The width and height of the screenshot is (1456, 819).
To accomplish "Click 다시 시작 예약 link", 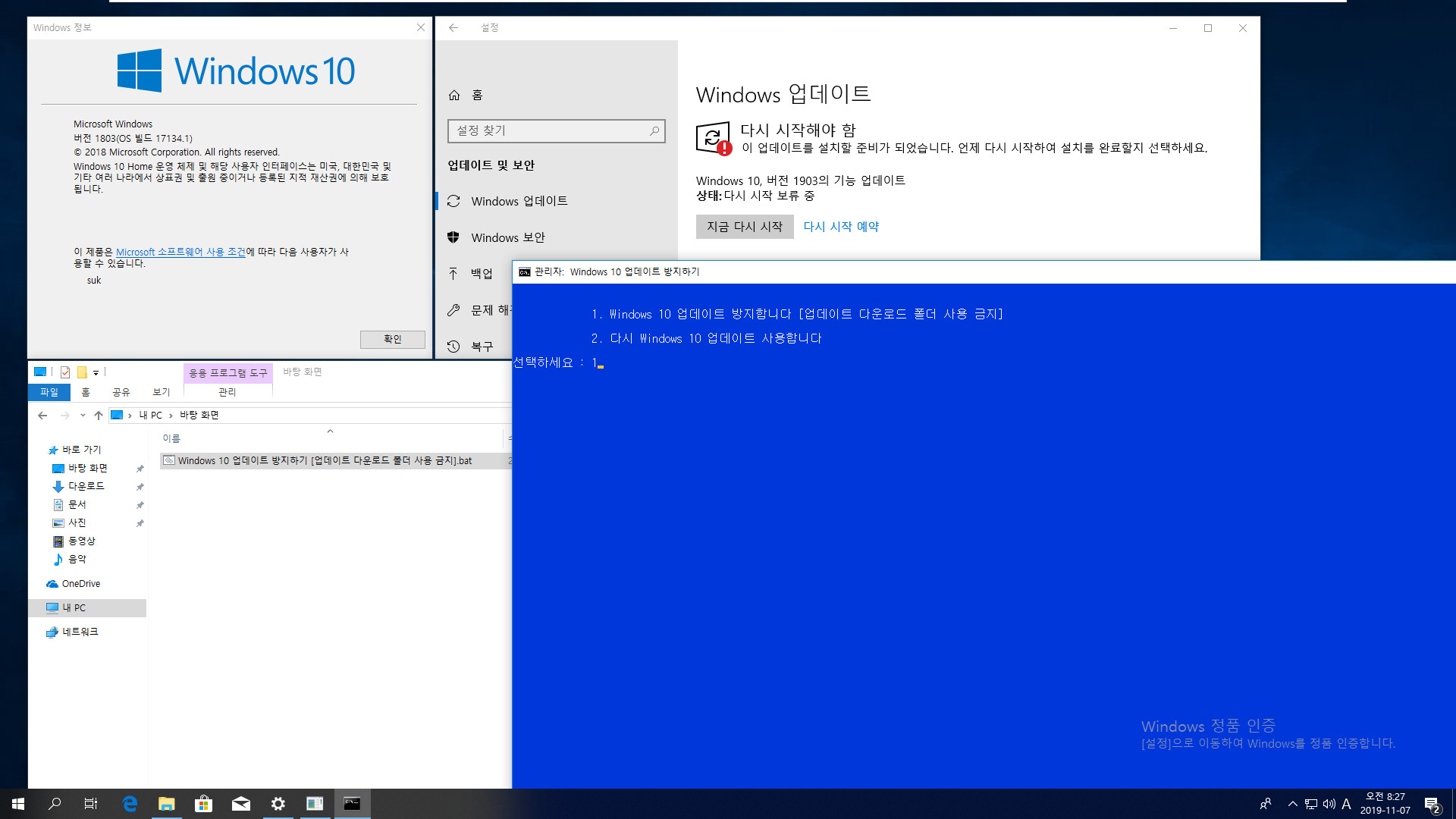I will (841, 227).
